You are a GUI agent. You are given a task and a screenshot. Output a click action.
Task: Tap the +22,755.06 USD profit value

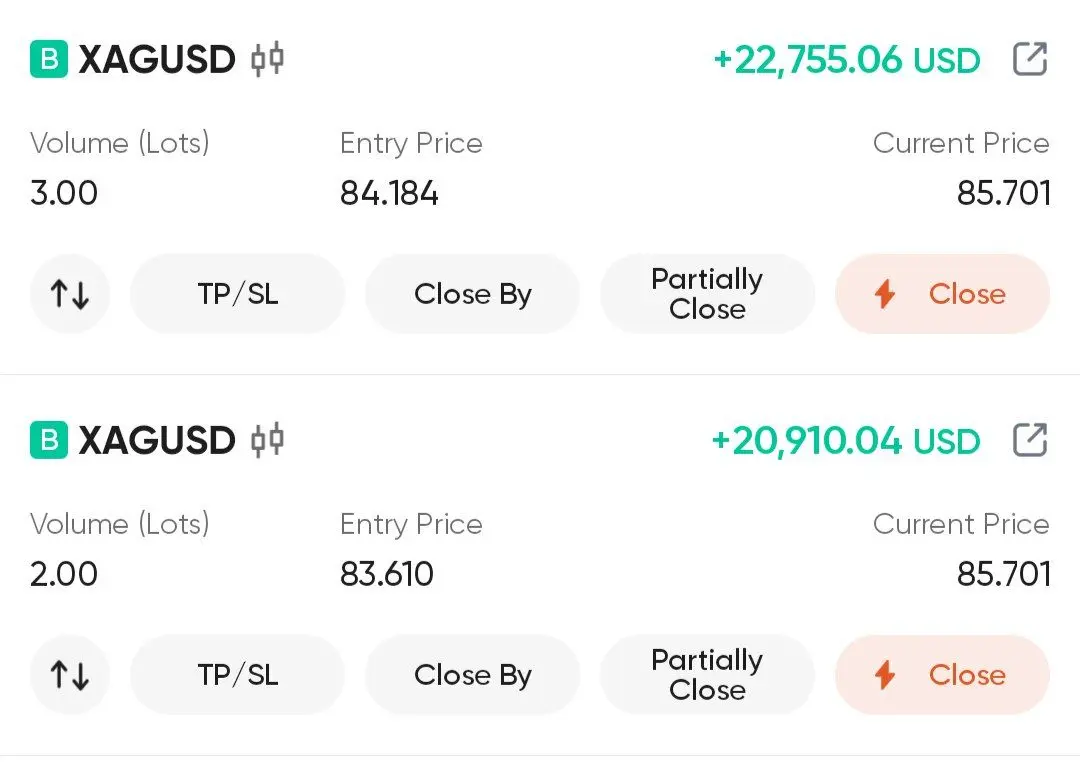tap(846, 60)
